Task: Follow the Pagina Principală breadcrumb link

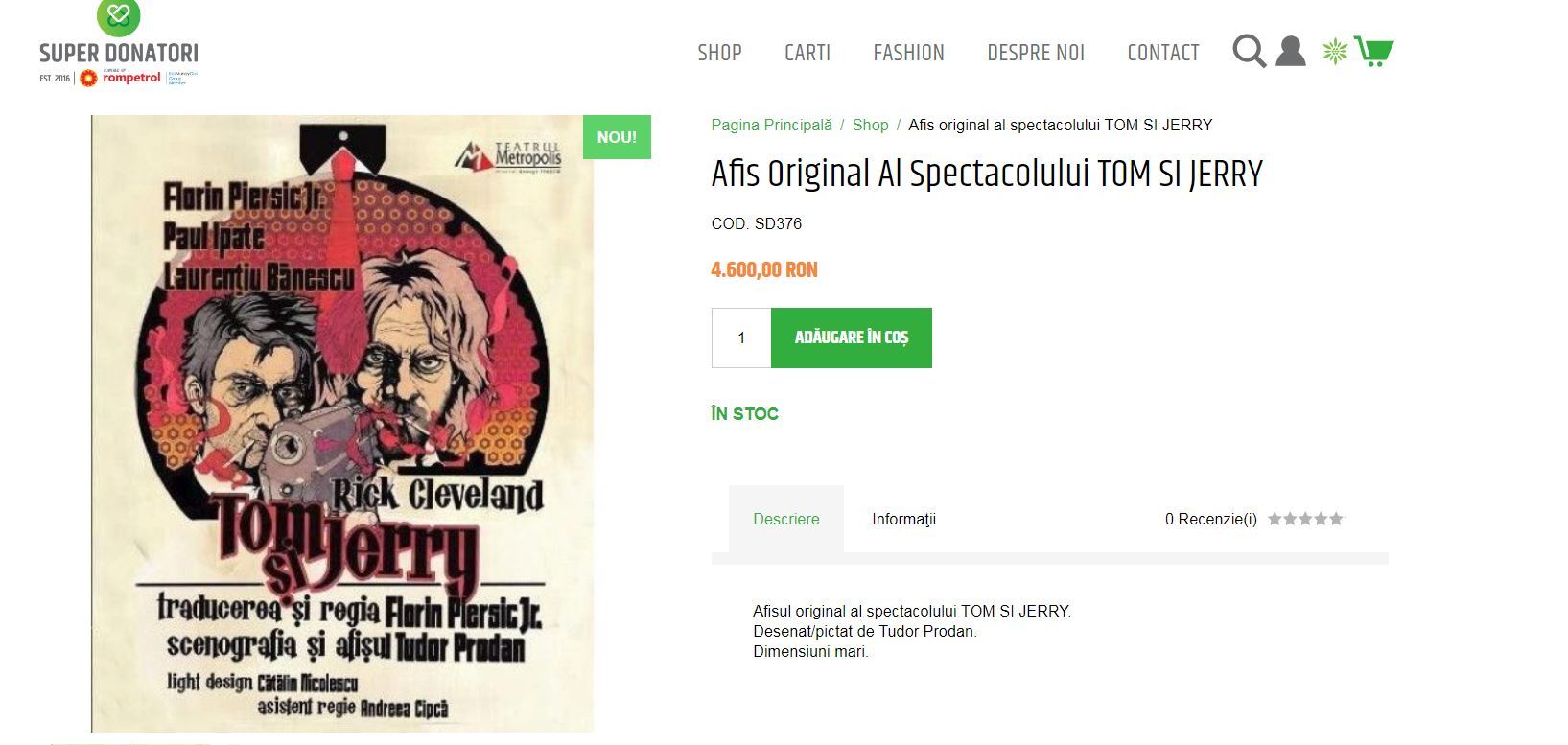Action: tap(771, 125)
